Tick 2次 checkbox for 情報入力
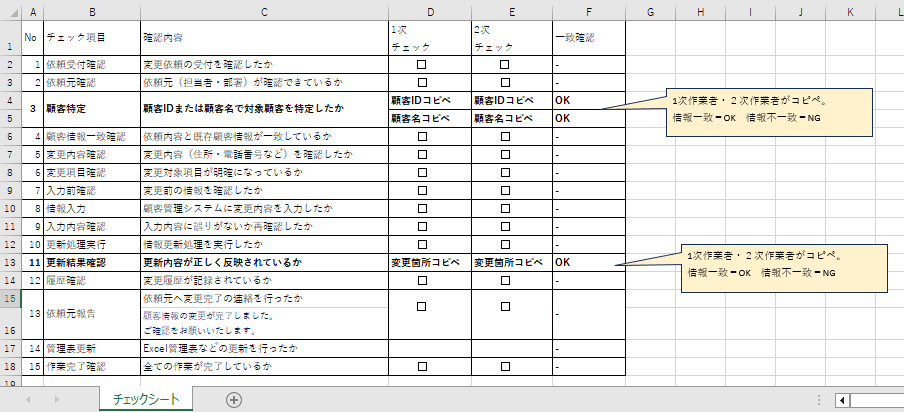Screen dimensions: 904x412 coord(505,208)
